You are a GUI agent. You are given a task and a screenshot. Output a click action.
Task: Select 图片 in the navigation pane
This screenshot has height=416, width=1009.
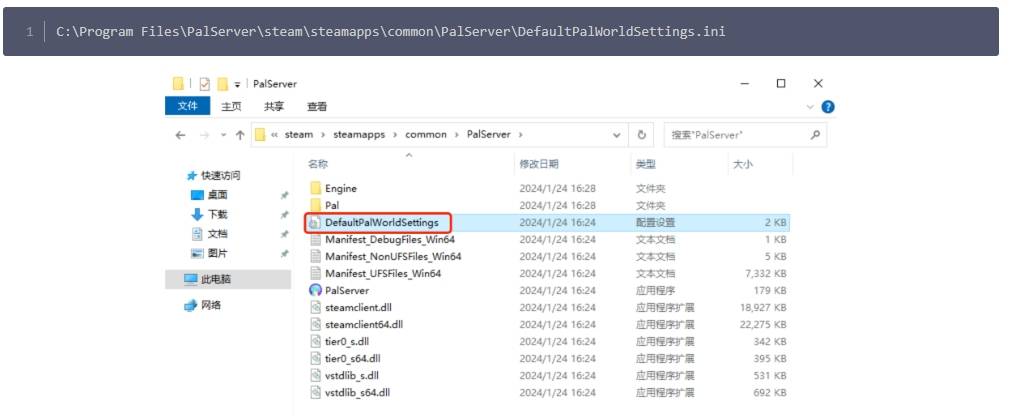[217, 253]
